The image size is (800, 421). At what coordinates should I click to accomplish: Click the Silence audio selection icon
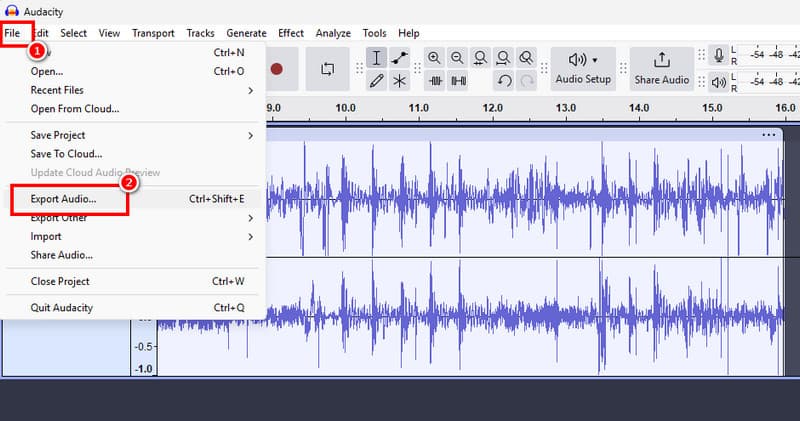tap(458, 81)
